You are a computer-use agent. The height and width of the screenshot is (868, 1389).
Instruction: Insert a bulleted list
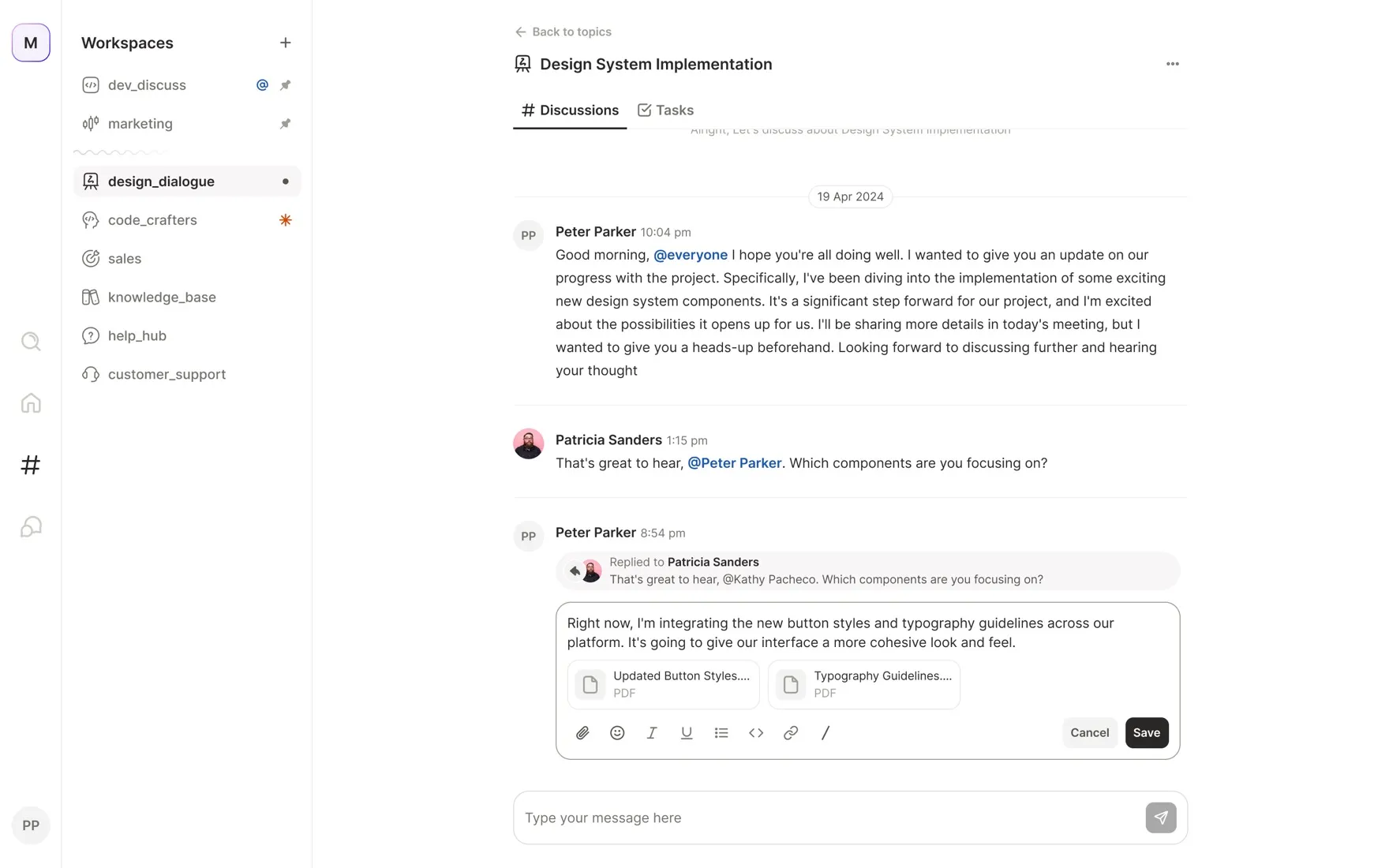click(x=721, y=733)
